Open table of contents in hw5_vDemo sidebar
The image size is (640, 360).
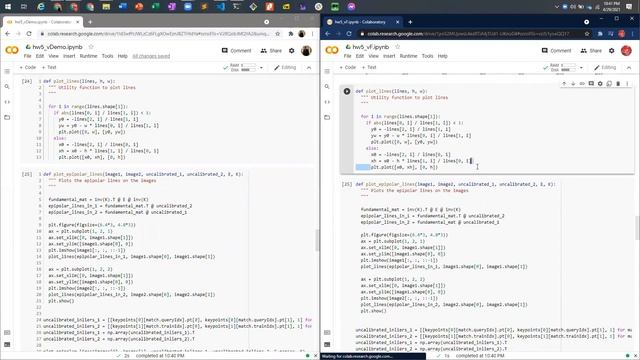tap(7, 71)
